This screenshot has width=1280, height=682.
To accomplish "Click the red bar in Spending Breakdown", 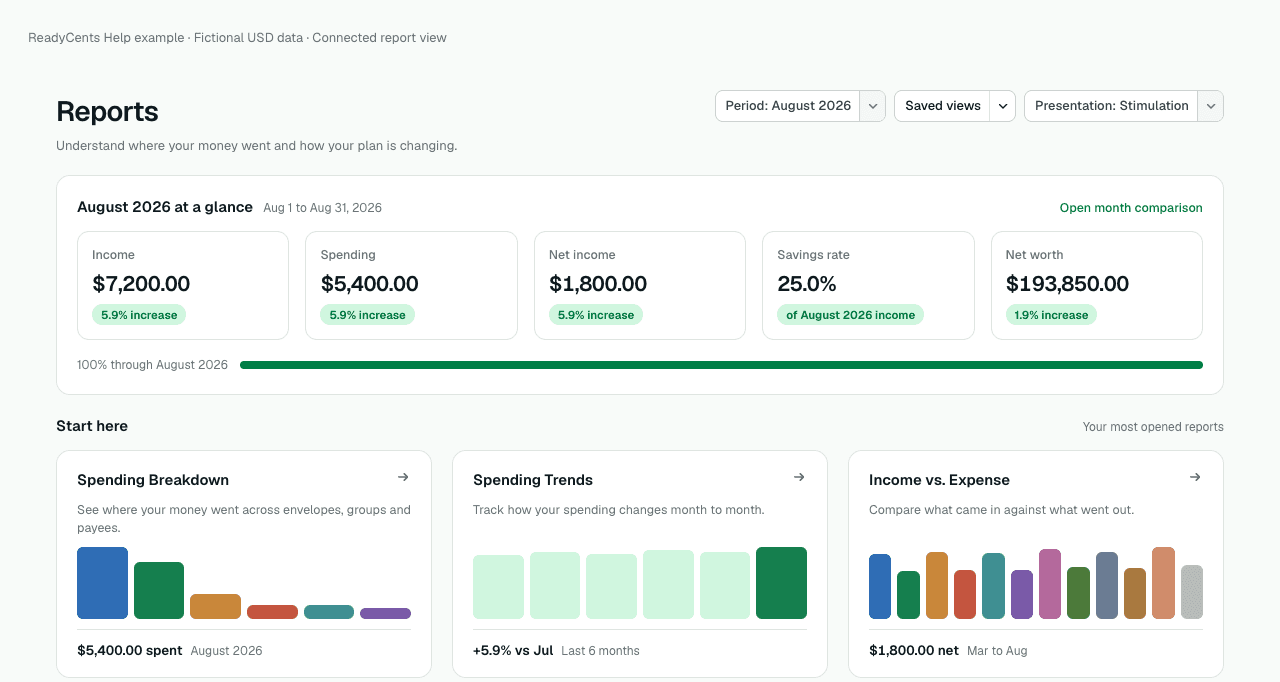I will coord(272,612).
